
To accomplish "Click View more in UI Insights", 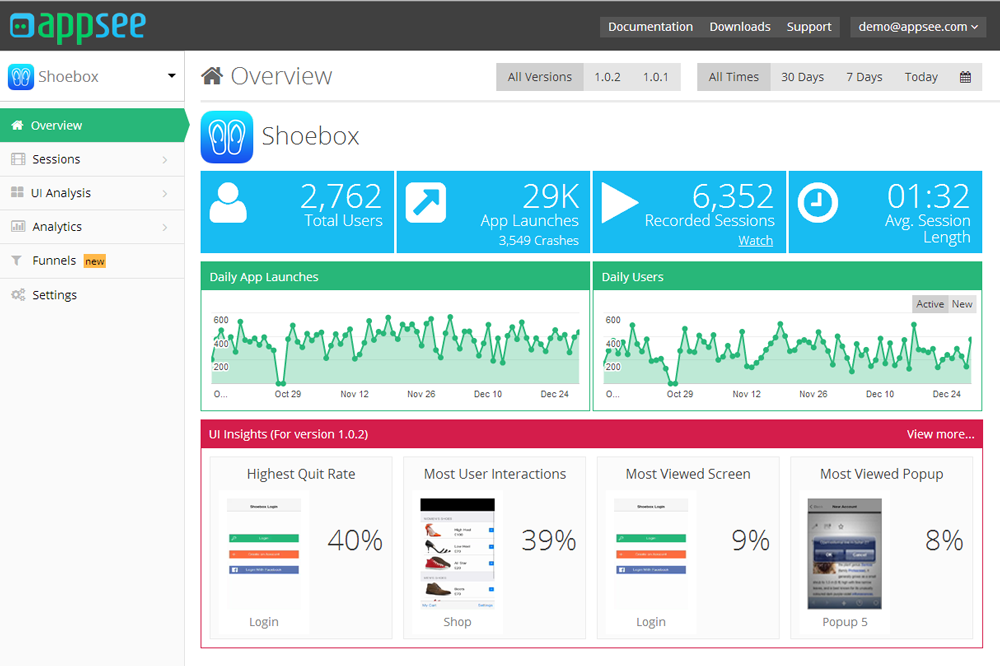I will tap(940, 434).
